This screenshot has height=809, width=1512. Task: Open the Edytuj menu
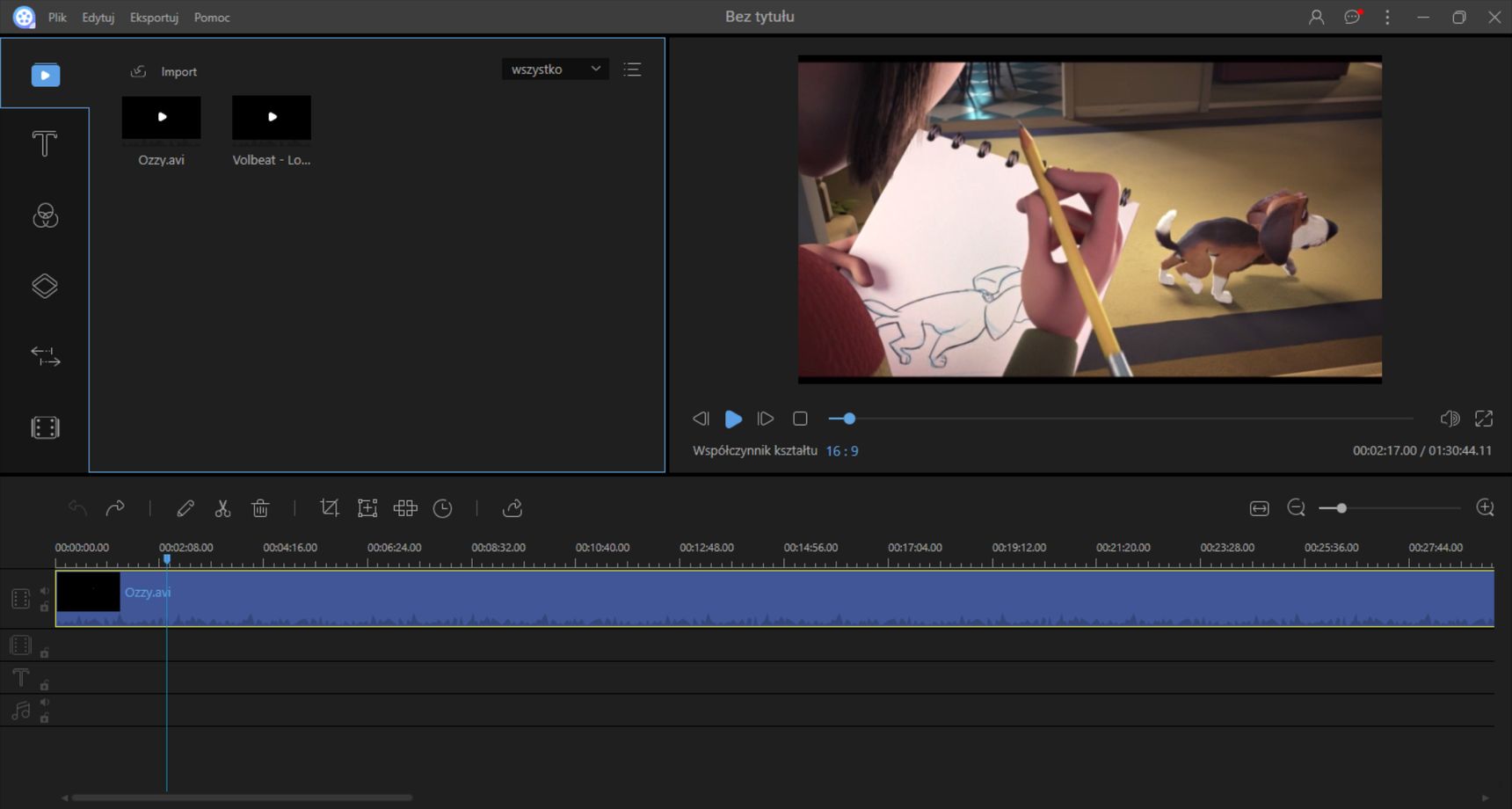point(98,18)
